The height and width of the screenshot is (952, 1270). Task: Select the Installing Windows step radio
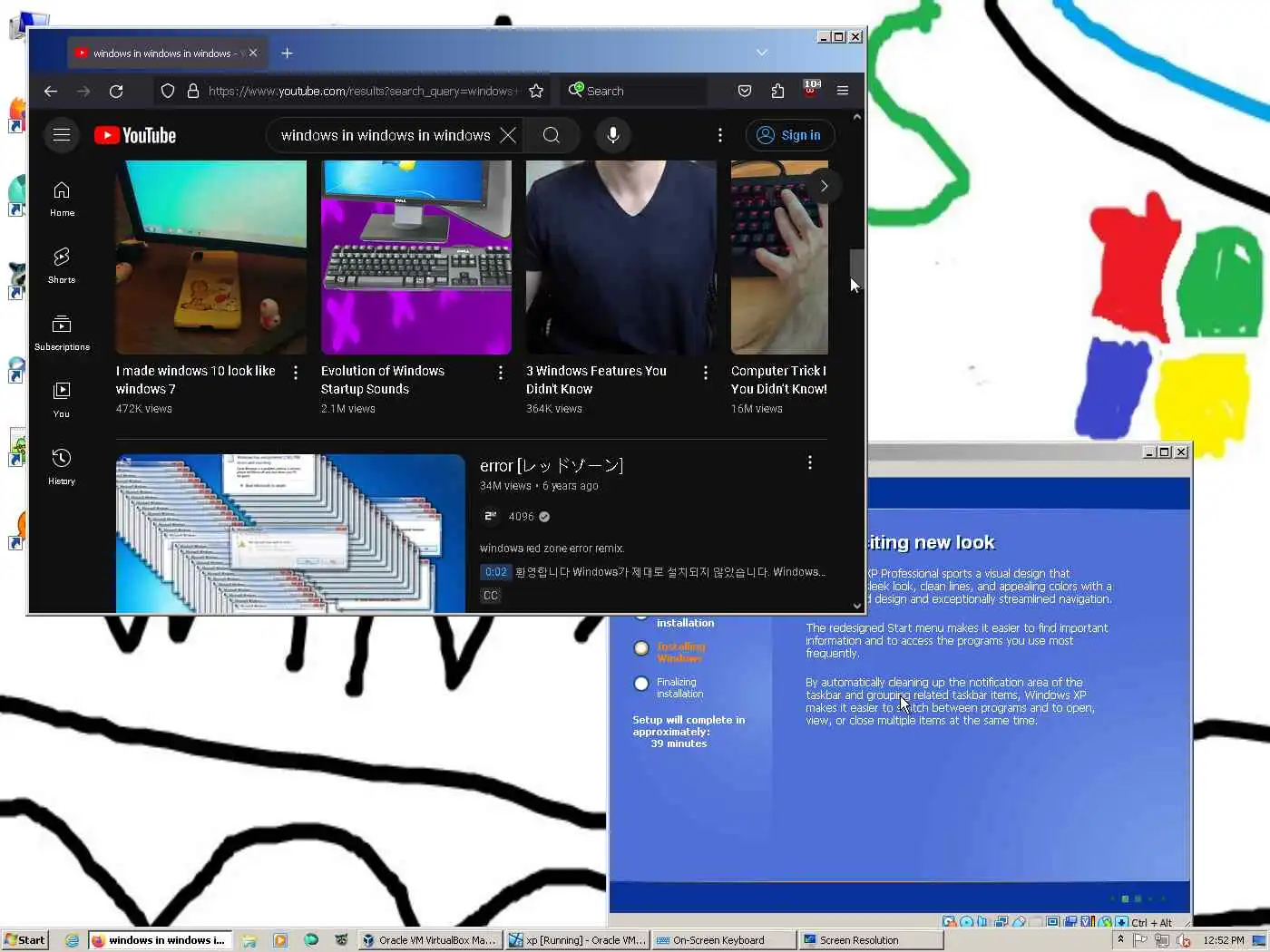coord(641,648)
